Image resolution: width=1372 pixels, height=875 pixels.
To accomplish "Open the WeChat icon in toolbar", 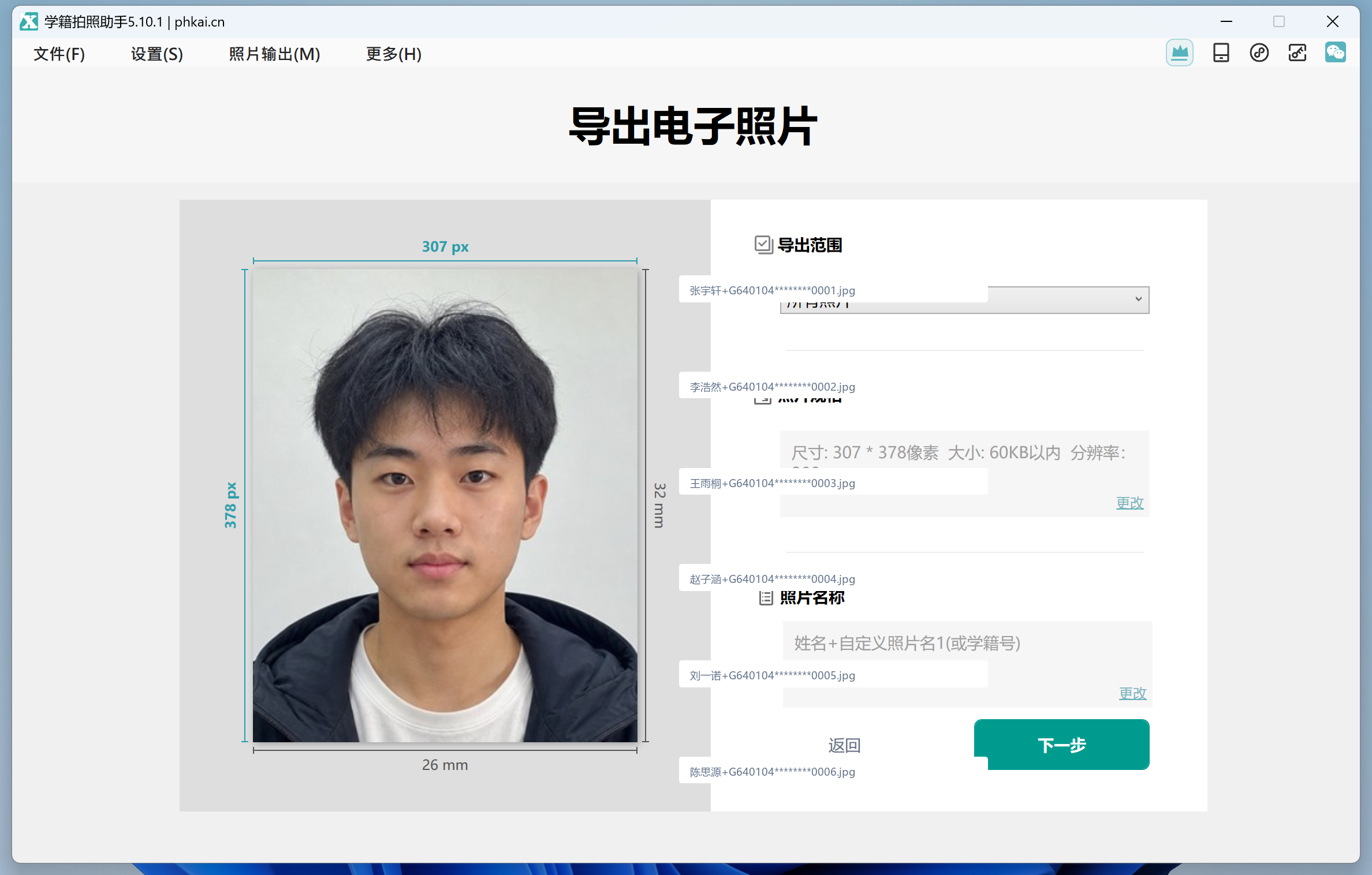I will click(x=1335, y=53).
